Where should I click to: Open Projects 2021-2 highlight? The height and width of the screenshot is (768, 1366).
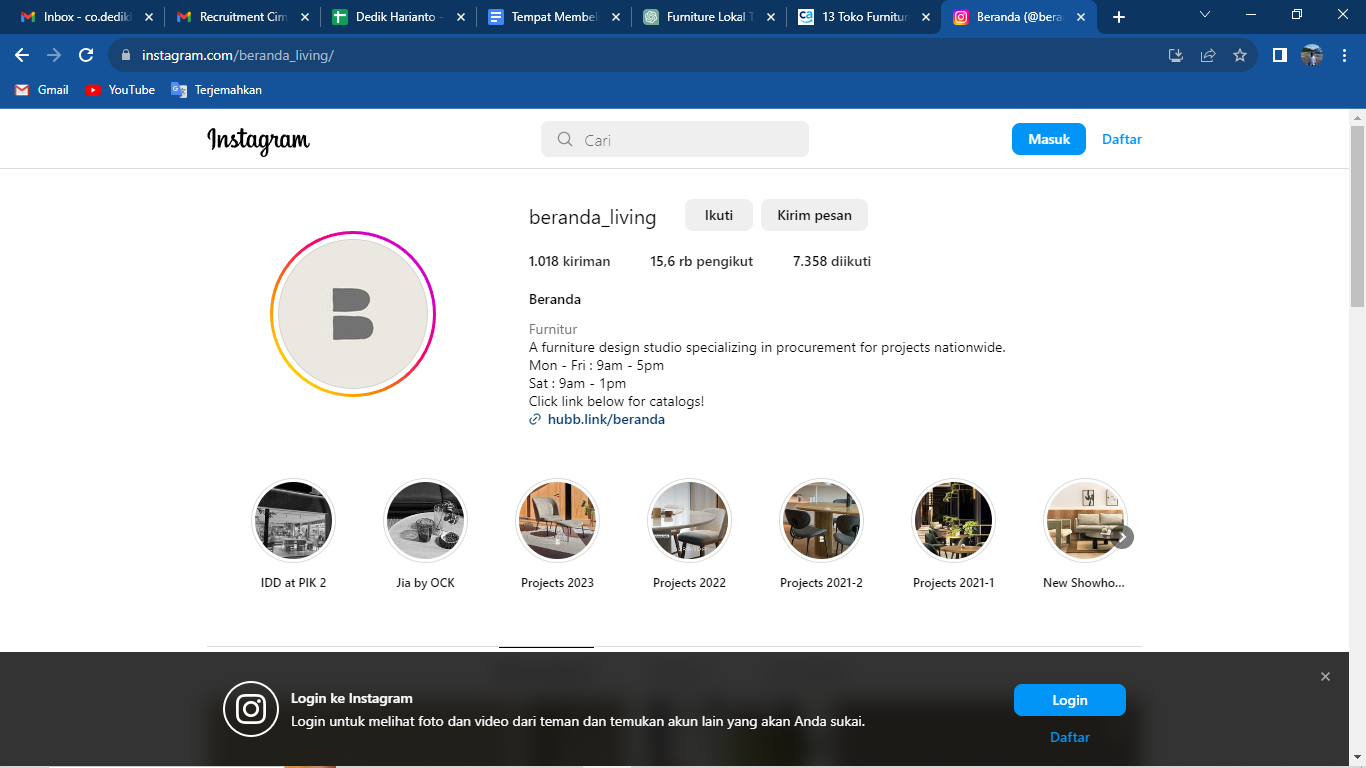click(x=821, y=521)
